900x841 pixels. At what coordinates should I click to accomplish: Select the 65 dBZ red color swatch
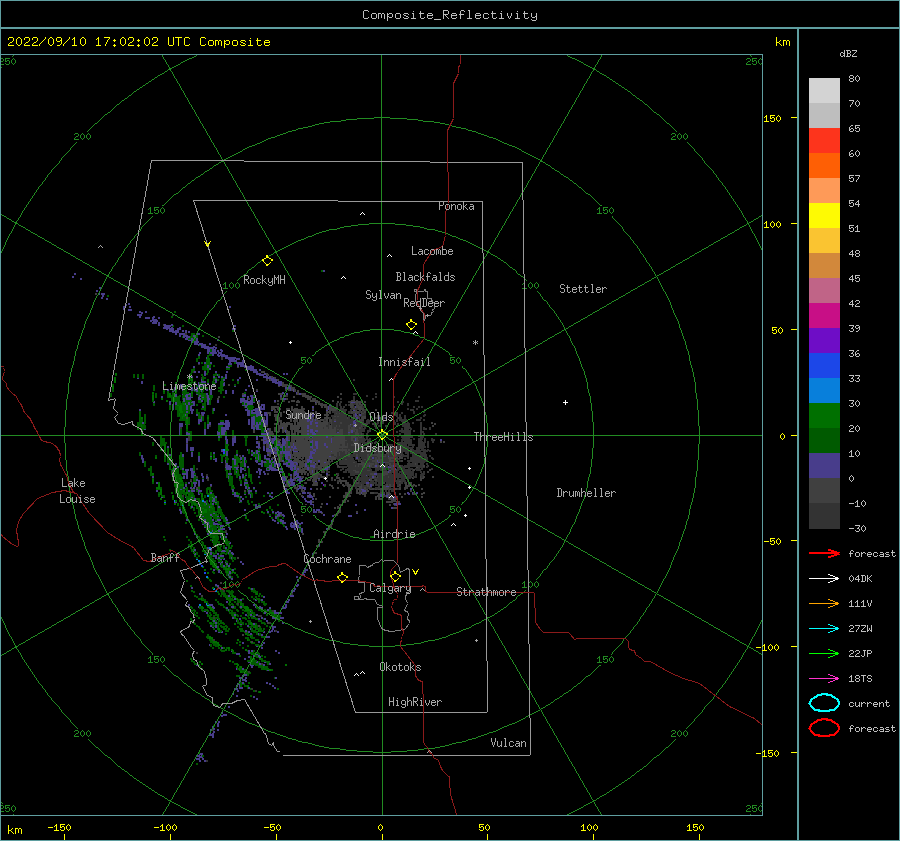point(824,140)
